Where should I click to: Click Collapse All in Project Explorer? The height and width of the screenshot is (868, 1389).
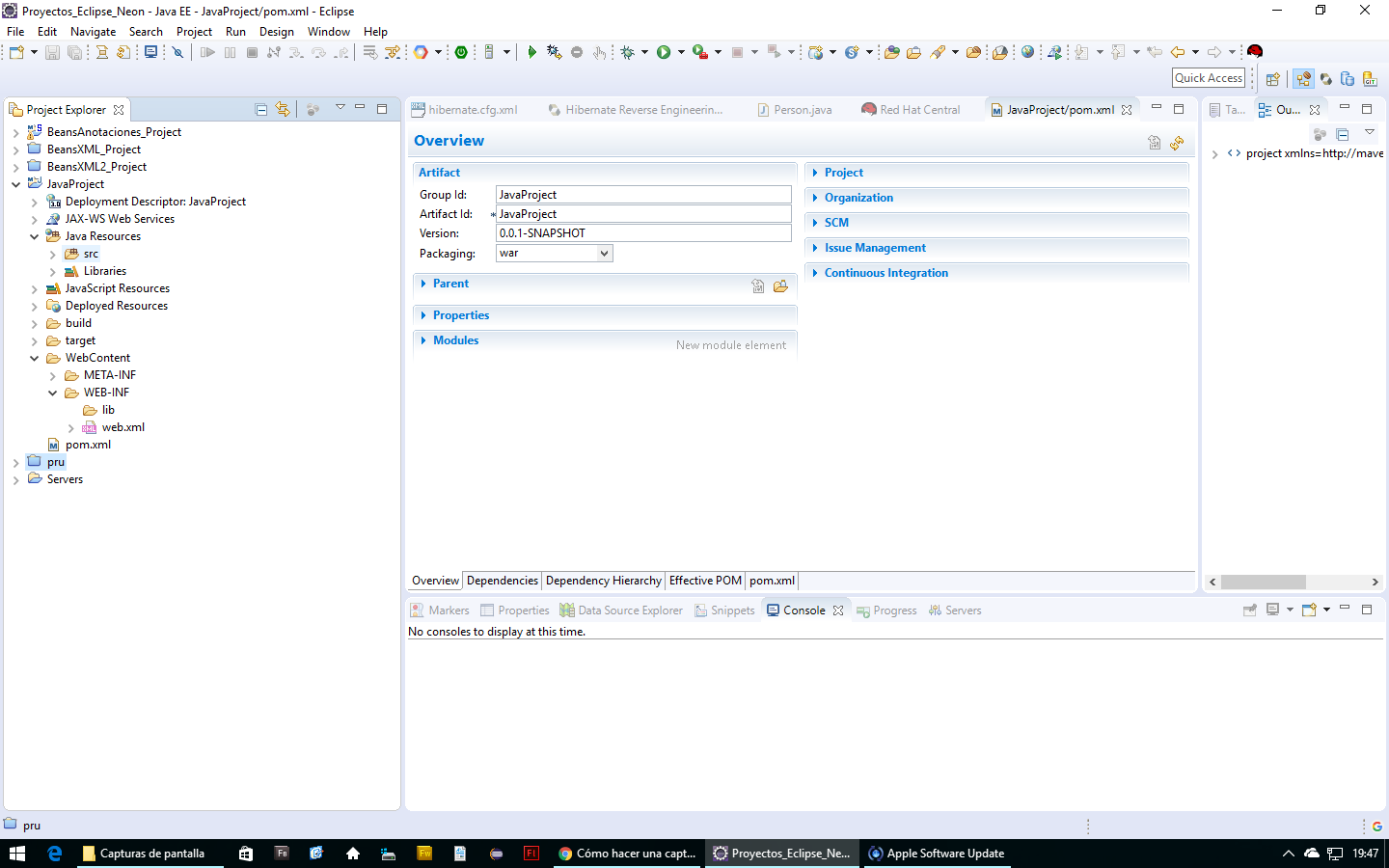[x=261, y=110]
